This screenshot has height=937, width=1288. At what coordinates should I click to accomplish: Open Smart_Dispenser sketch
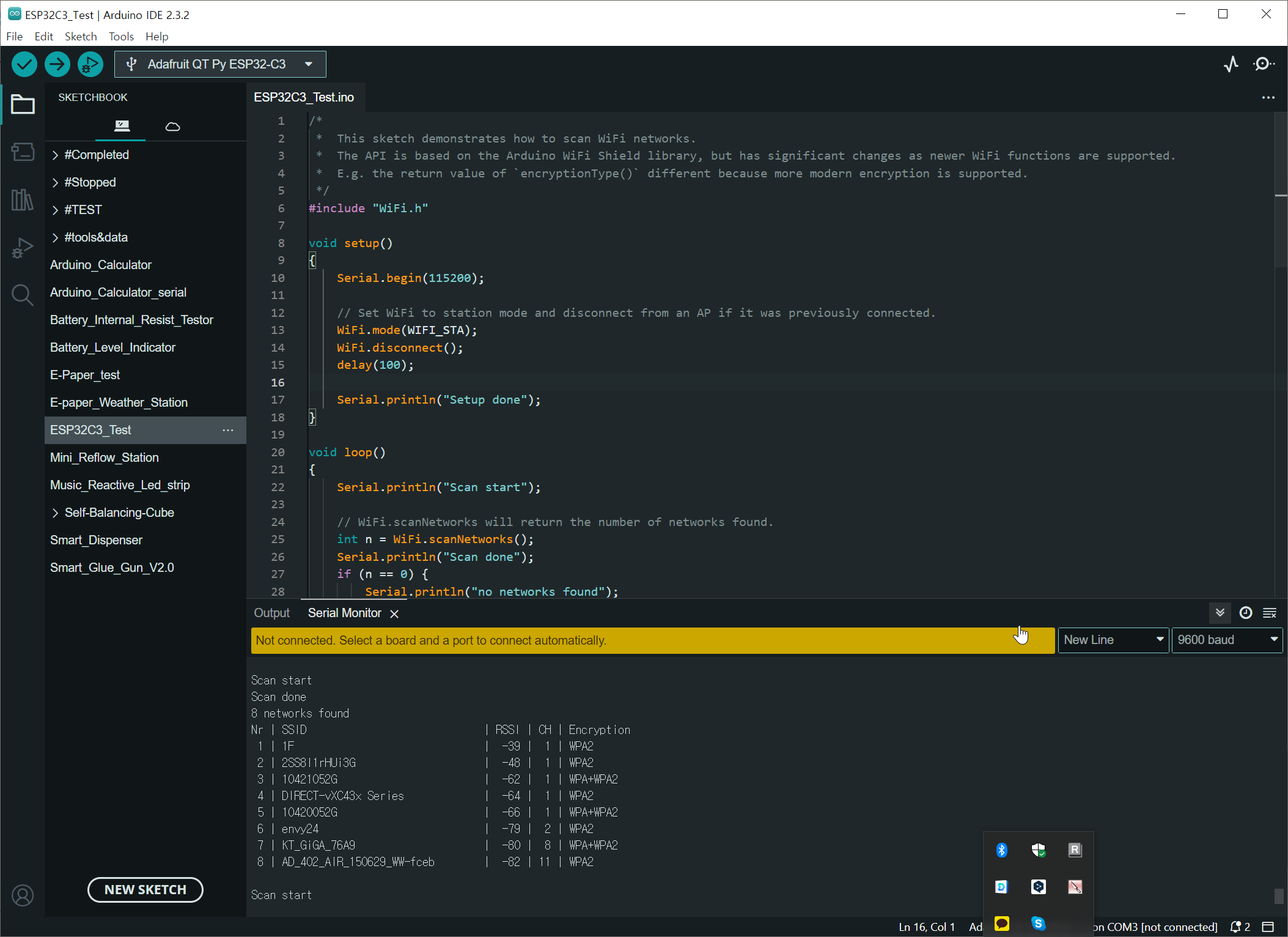tap(145, 540)
